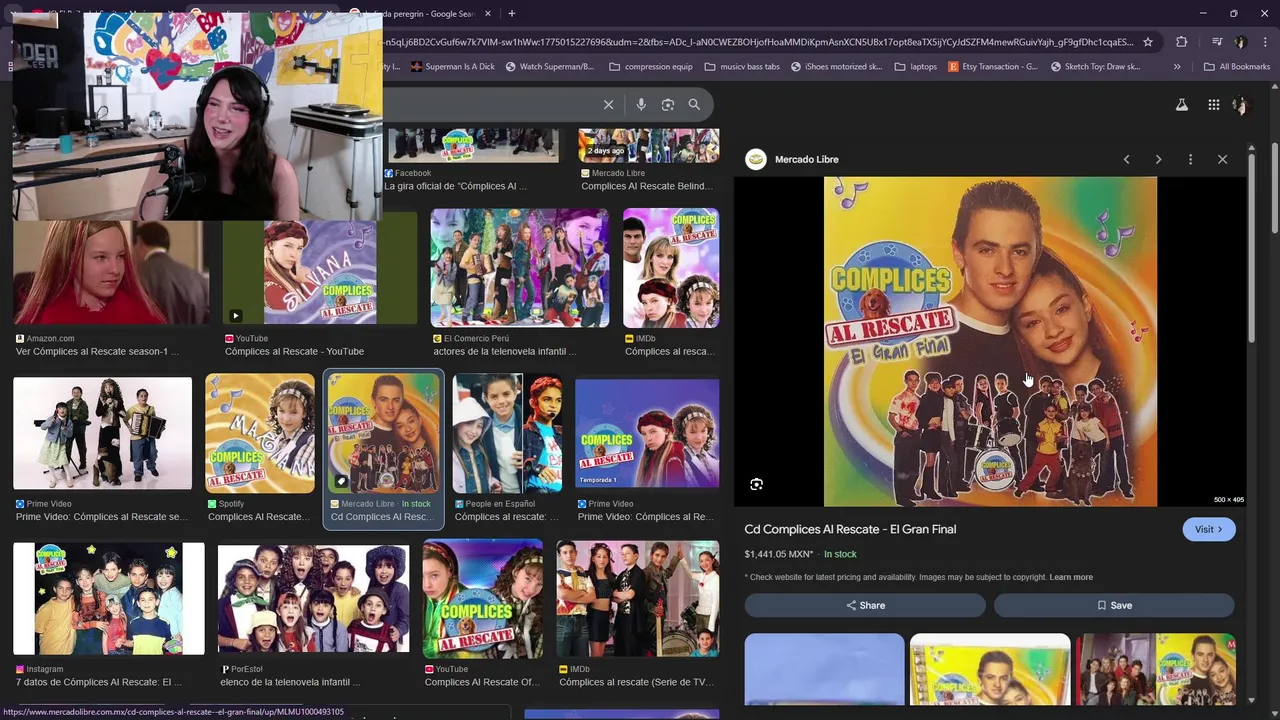The height and width of the screenshot is (720, 1280).
Task: Start voice search with the microphone icon
Action: point(641,104)
